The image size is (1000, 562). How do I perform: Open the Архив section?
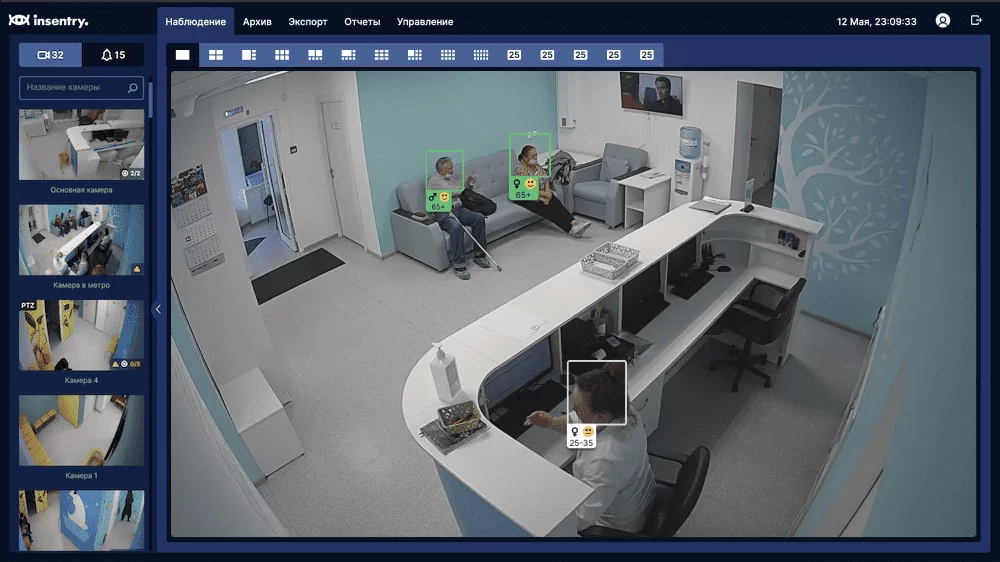[x=257, y=22]
